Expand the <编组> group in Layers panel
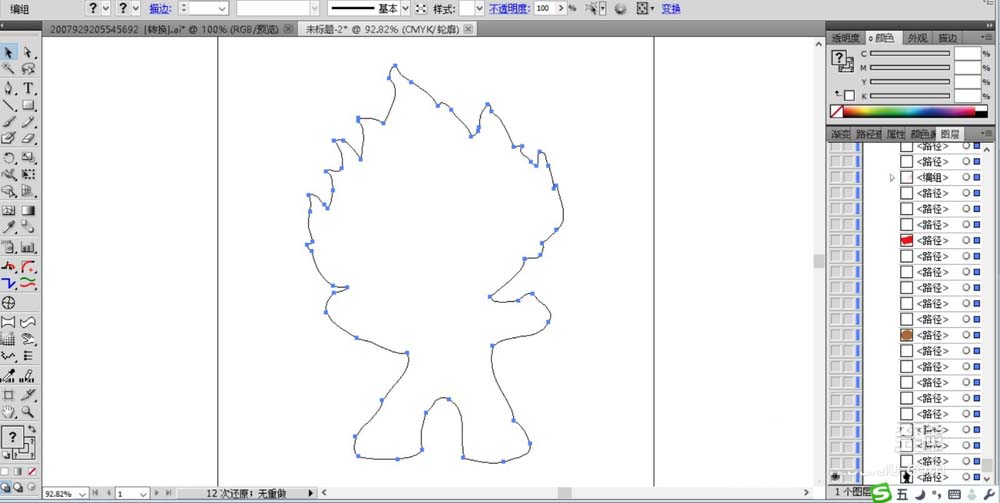Image resolution: width=1000 pixels, height=503 pixels. click(892, 177)
